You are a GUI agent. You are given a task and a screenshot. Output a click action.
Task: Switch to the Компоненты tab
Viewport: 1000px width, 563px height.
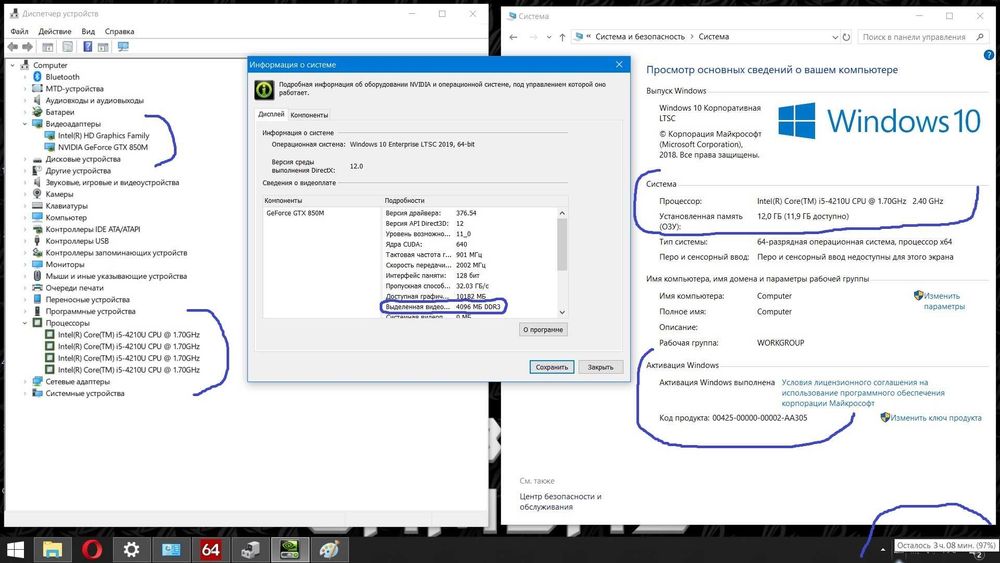pyautogui.click(x=309, y=115)
